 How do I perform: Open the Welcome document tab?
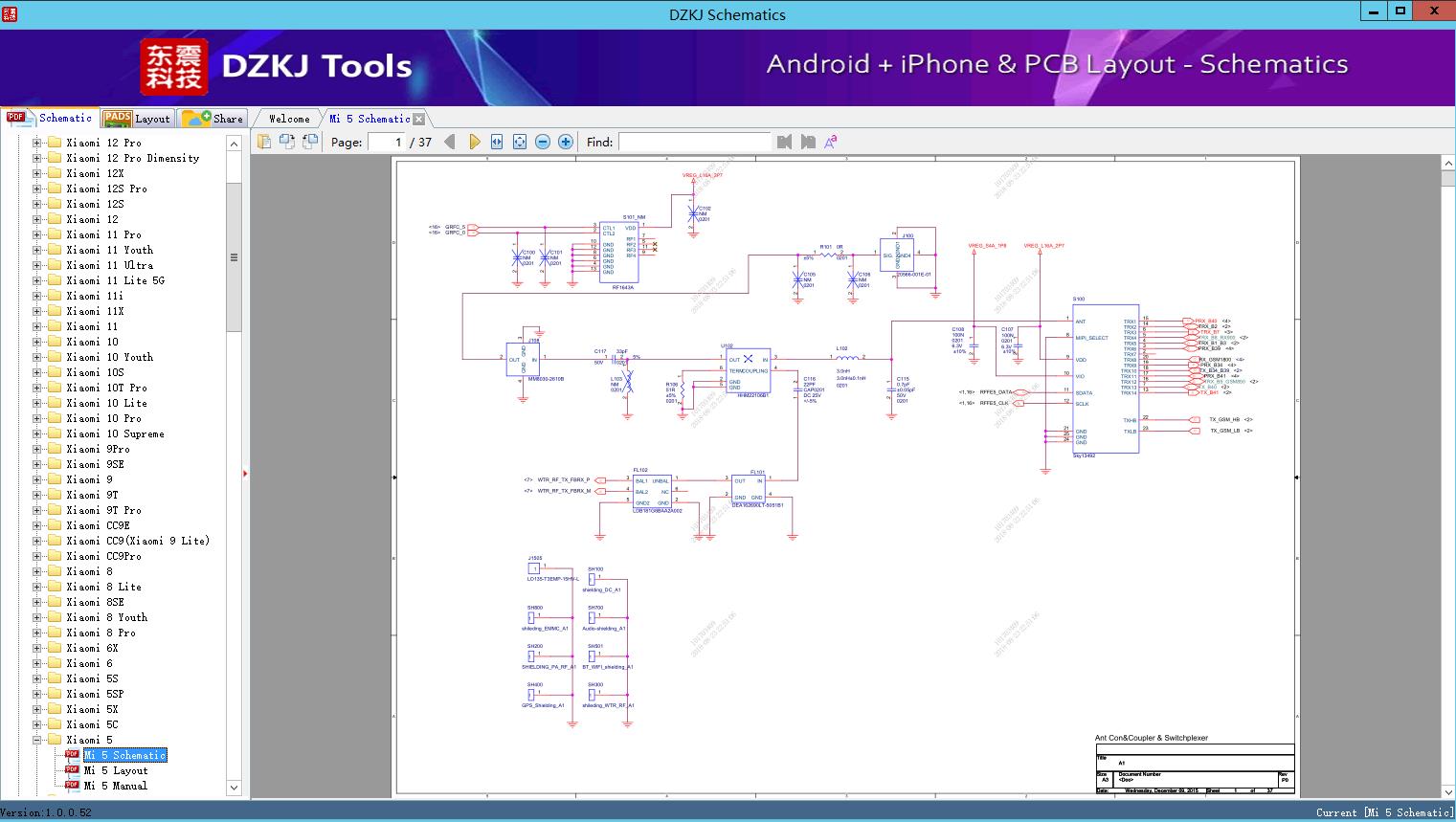(289, 119)
